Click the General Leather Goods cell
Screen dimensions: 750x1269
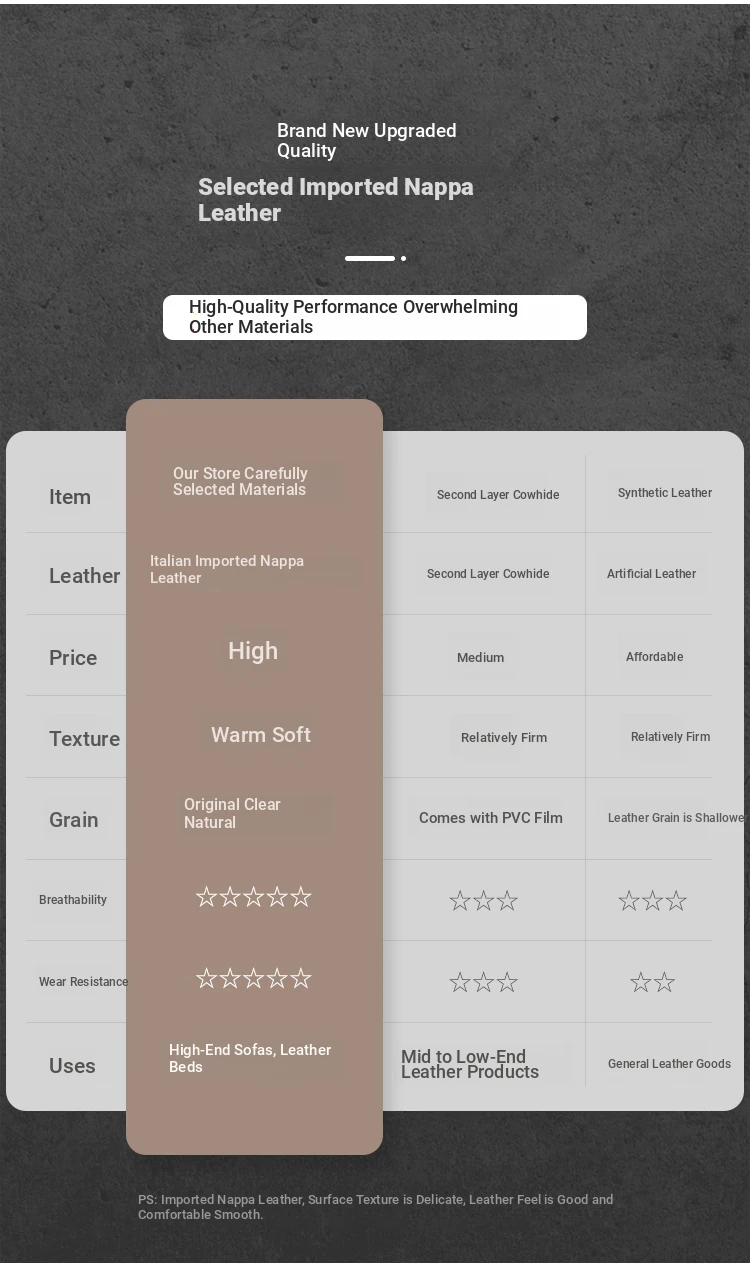[669, 1064]
